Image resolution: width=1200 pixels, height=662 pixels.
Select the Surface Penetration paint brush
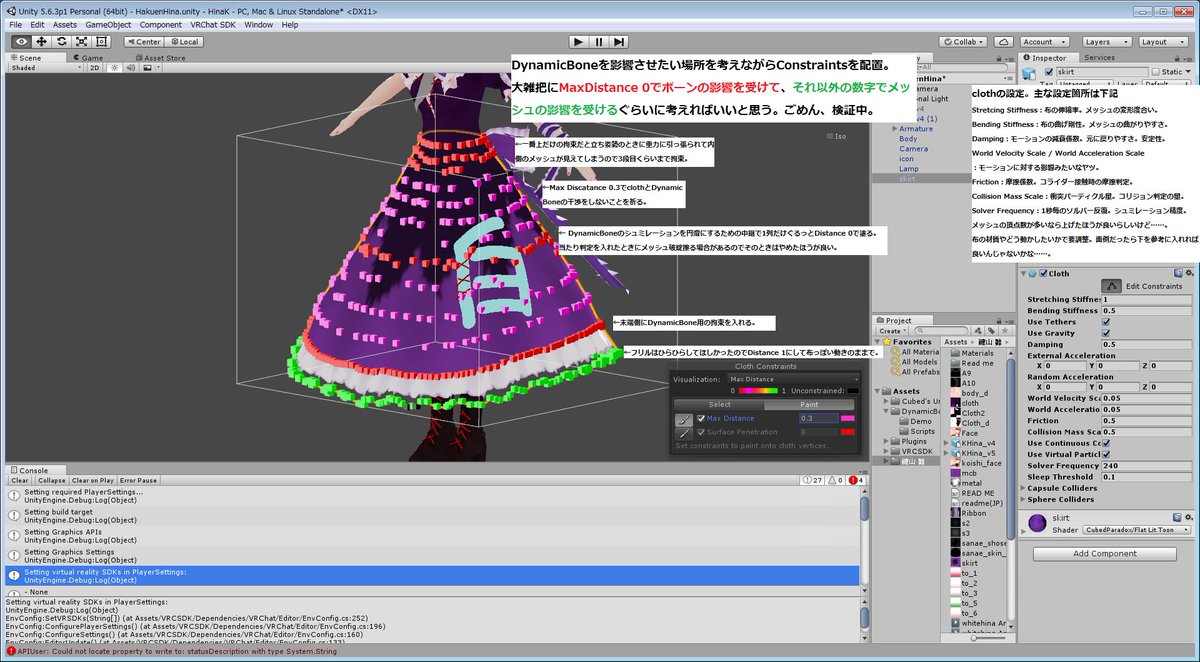(x=683, y=432)
